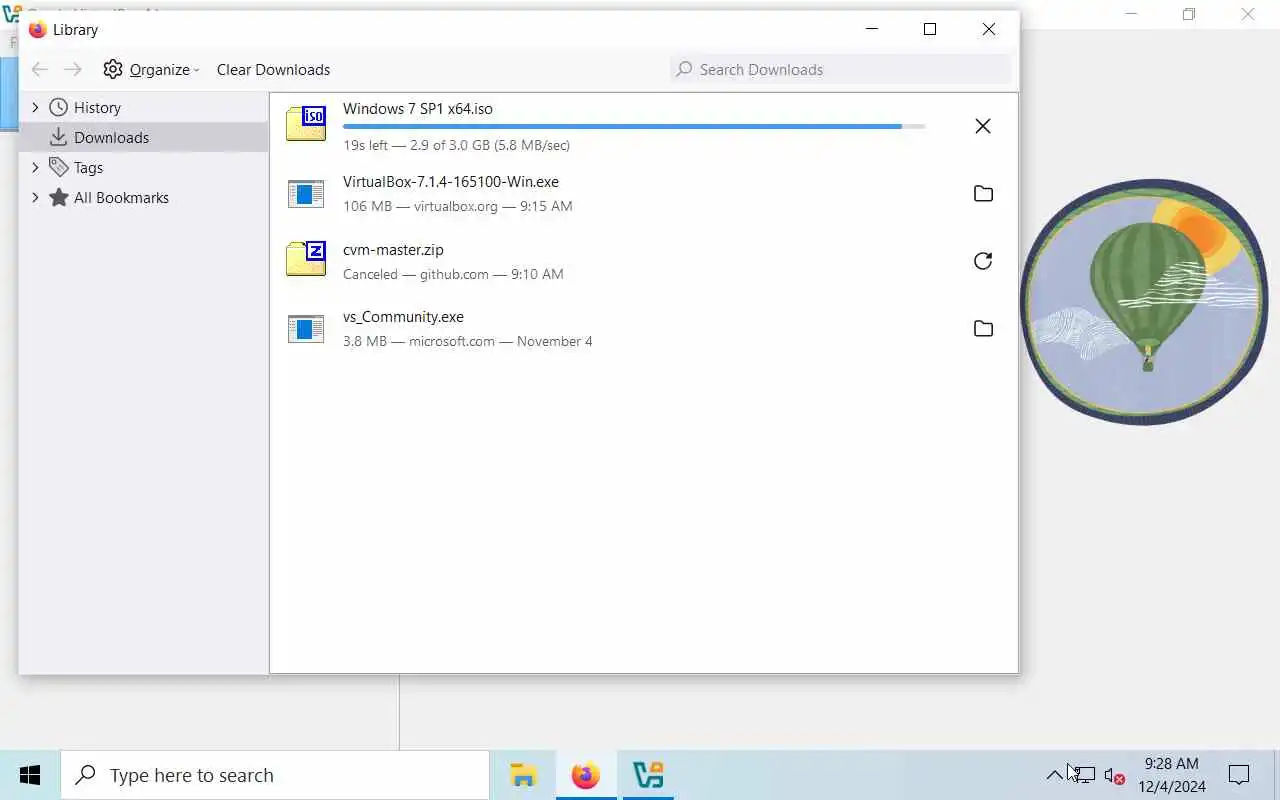Go forward with the Library forward arrow
Image resolution: width=1280 pixels, height=800 pixels.
[73, 69]
